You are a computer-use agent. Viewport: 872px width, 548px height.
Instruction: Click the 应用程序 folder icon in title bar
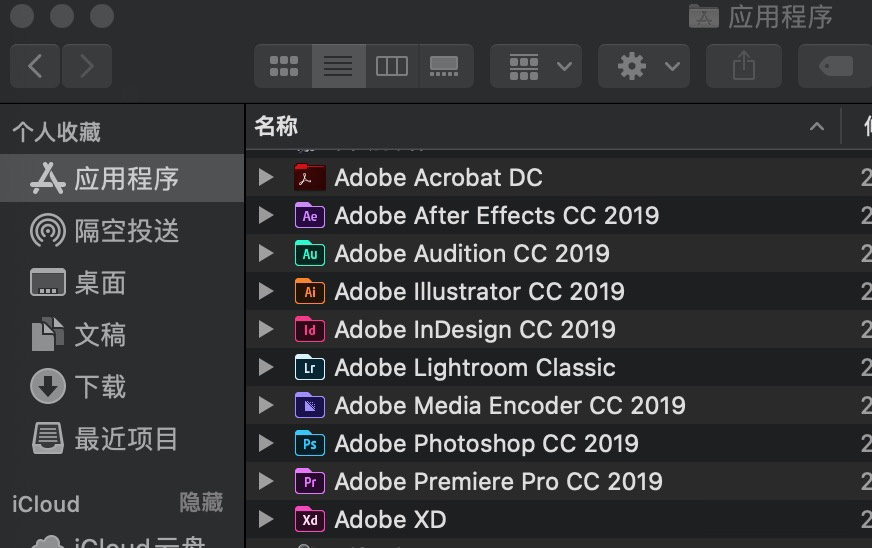pos(703,16)
